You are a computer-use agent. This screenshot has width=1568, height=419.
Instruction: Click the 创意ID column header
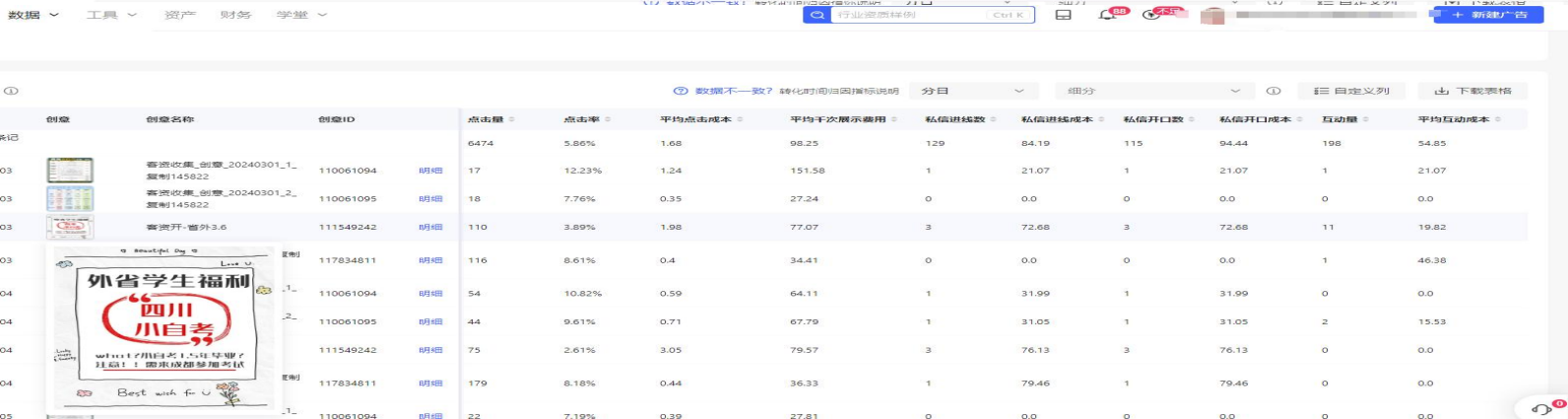[x=337, y=119]
